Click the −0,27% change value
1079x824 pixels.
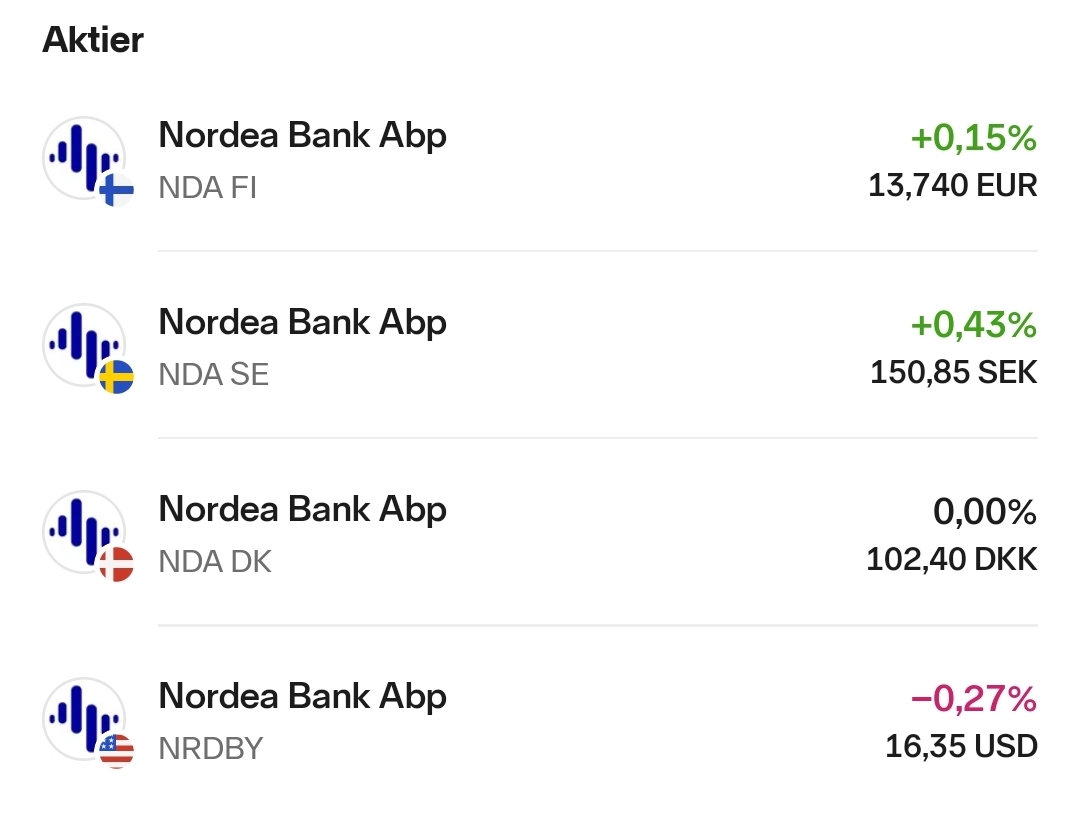coord(973,700)
